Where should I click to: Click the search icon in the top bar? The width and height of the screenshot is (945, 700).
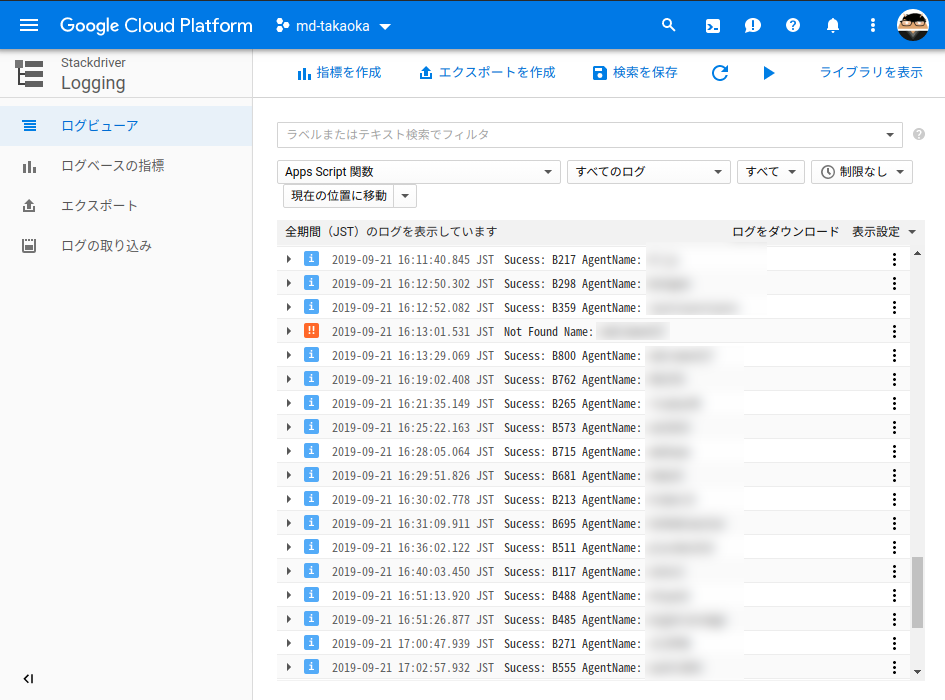tap(669, 25)
